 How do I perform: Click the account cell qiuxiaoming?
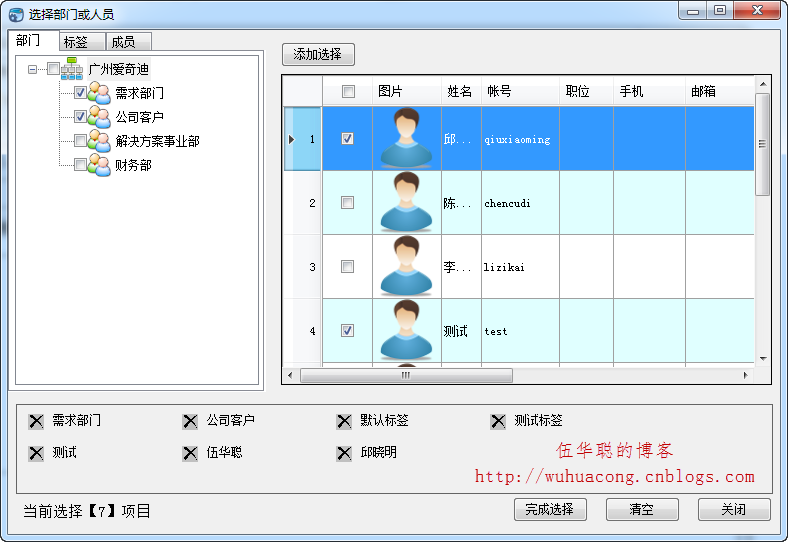tap(520, 138)
